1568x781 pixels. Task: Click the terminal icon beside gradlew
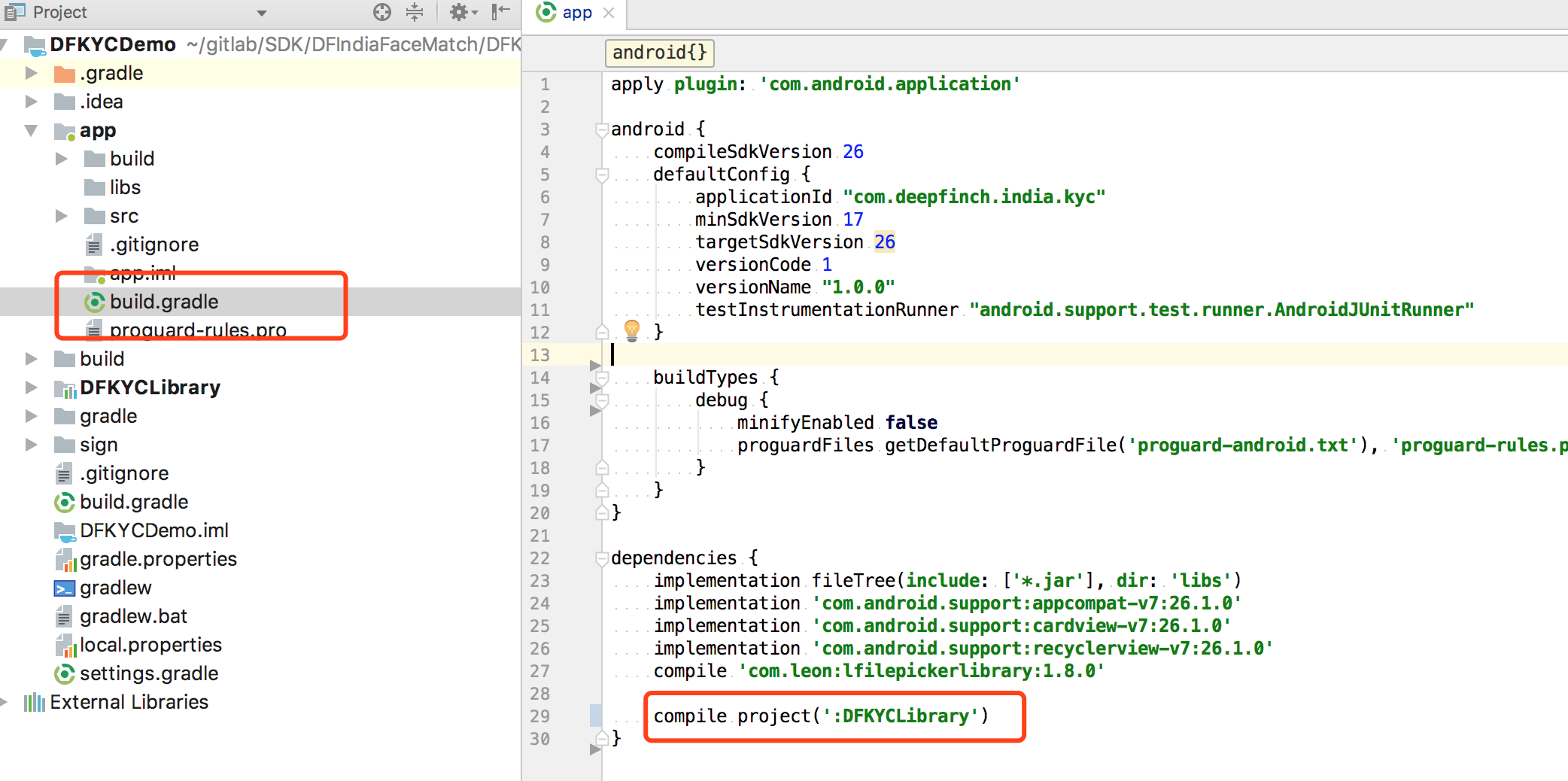[x=65, y=588]
